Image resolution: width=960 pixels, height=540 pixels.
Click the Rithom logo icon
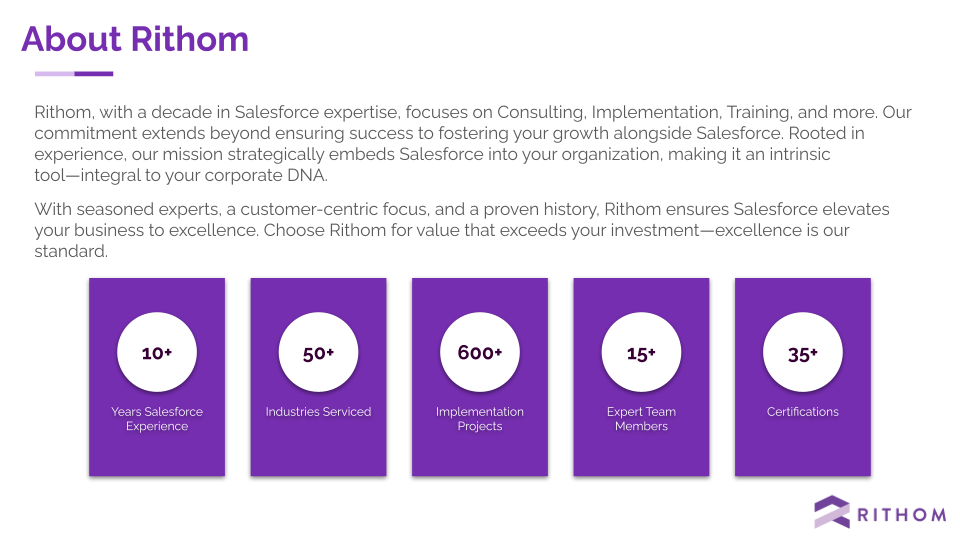(x=832, y=512)
